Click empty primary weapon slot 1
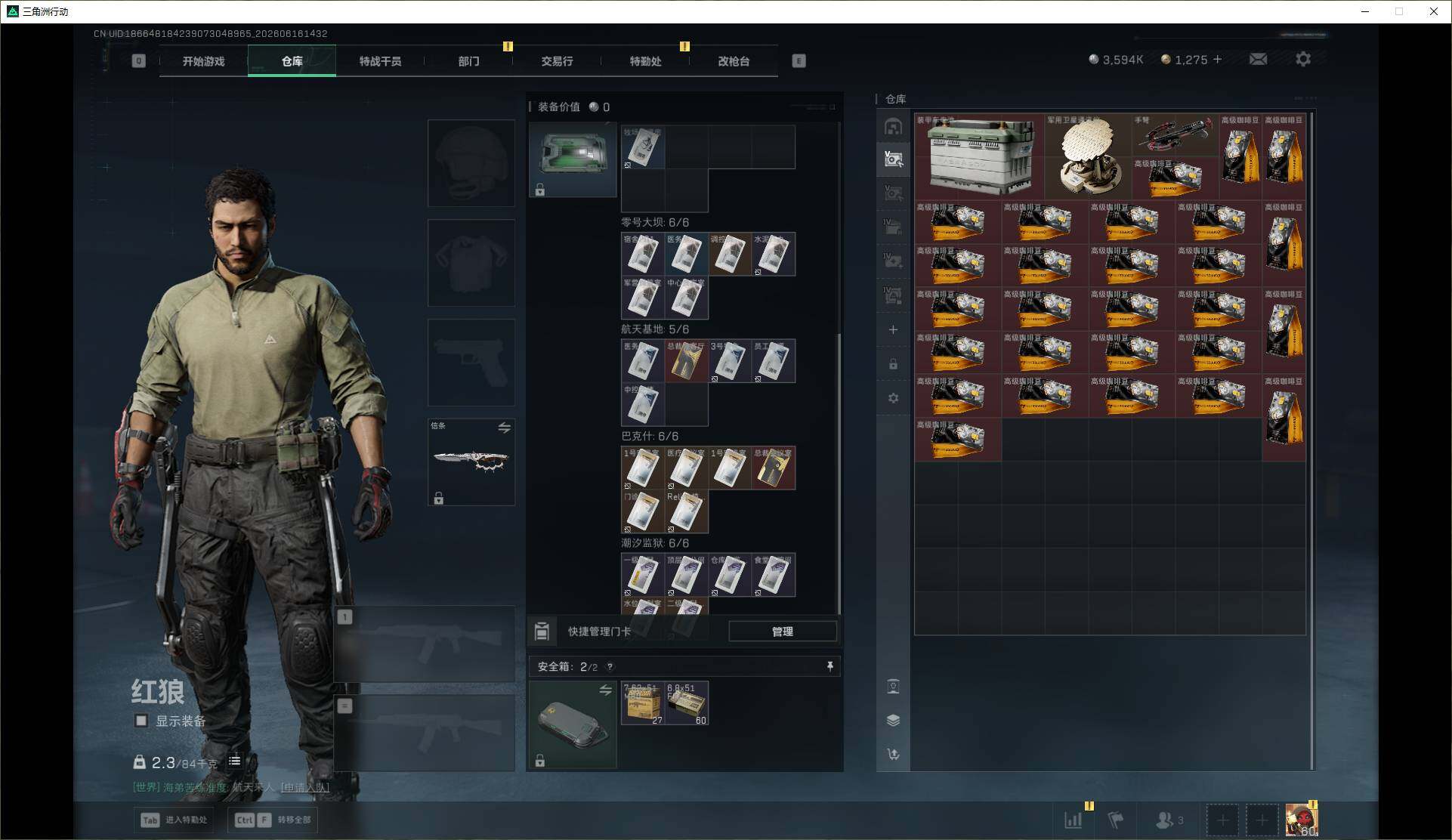The width and height of the screenshot is (1452, 840). (425, 644)
